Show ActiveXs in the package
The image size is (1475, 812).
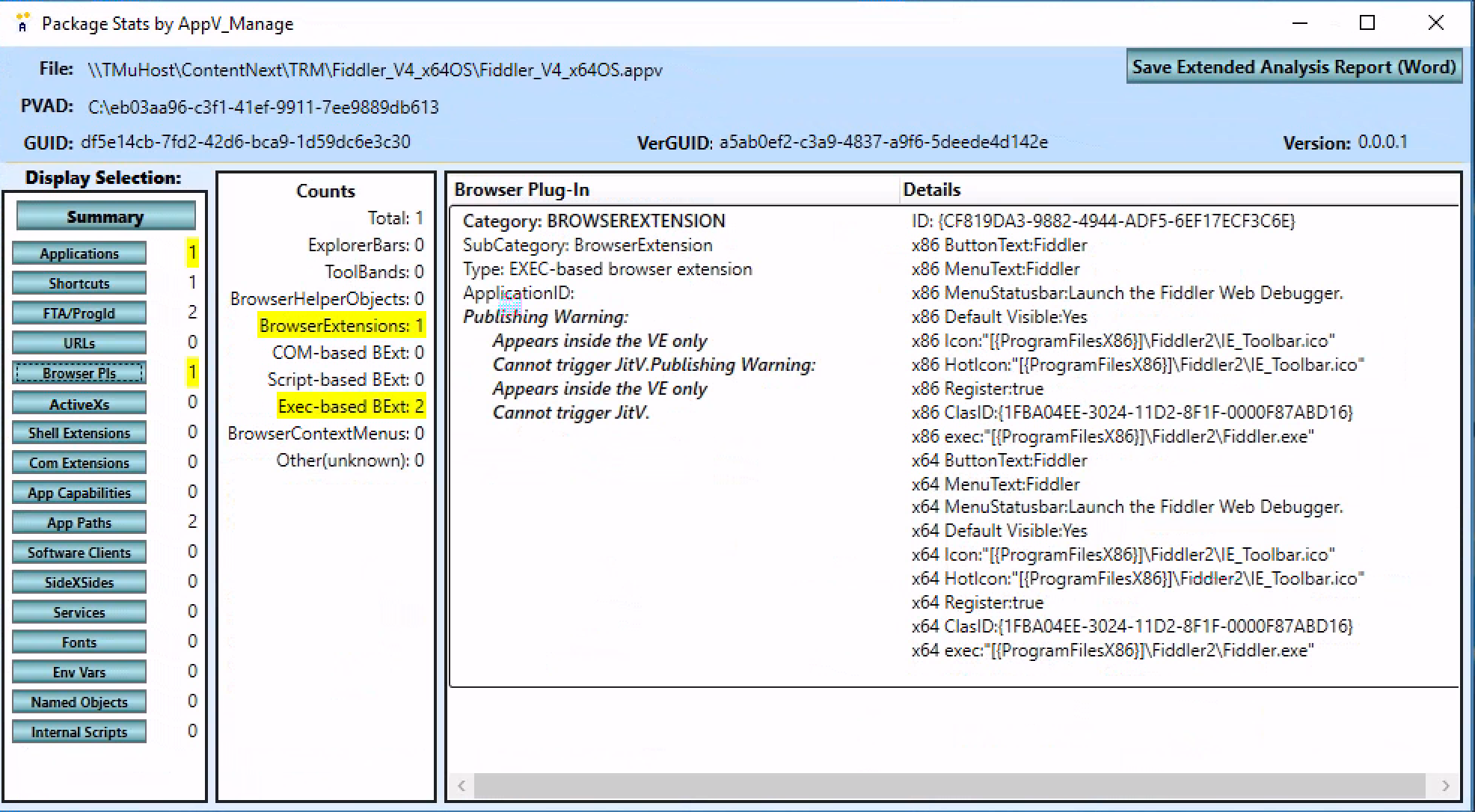pyautogui.click(x=79, y=405)
